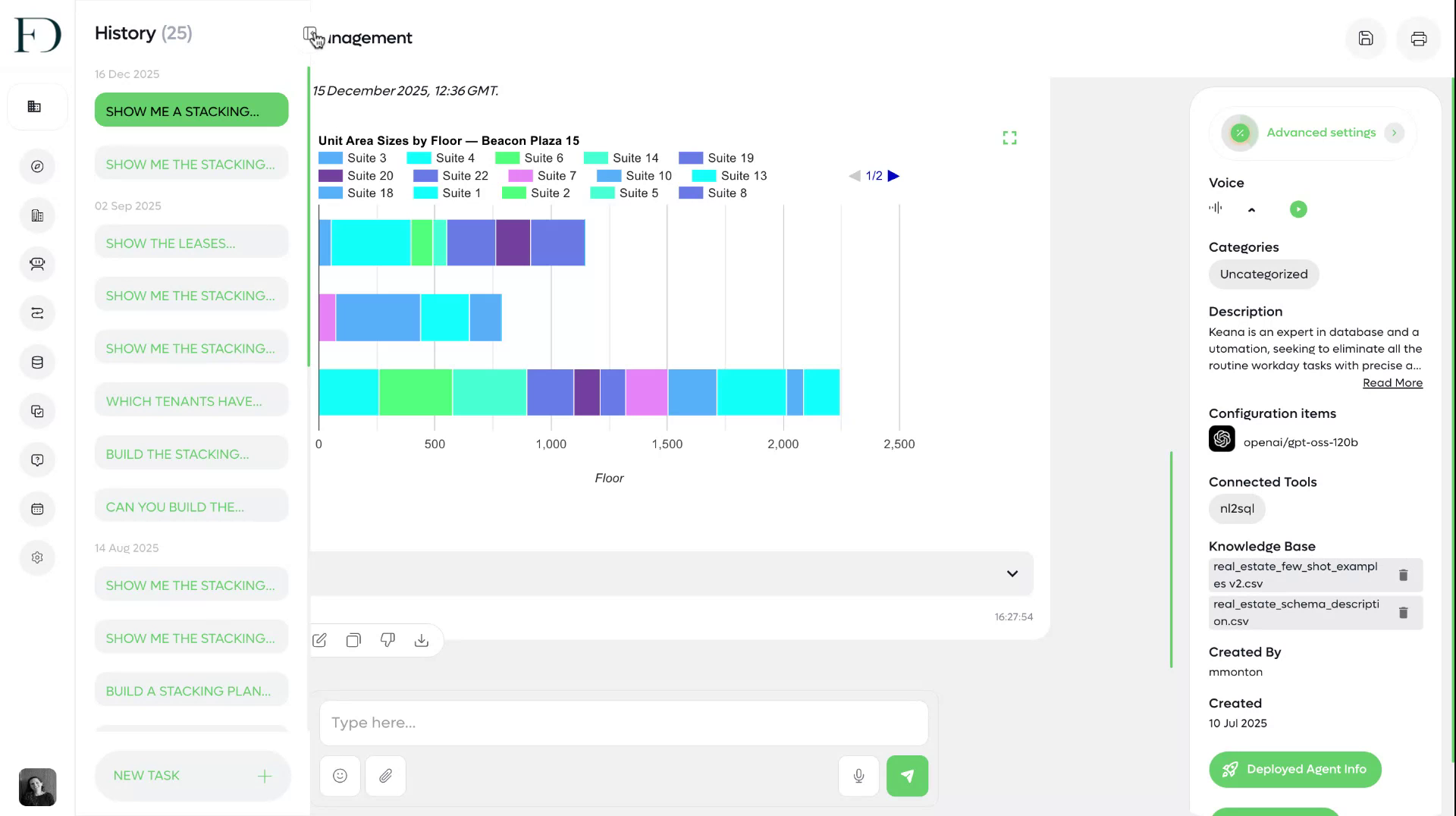The width and height of the screenshot is (1456, 816).
Task: Click the save disk icon
Action: click(1366, 39)
